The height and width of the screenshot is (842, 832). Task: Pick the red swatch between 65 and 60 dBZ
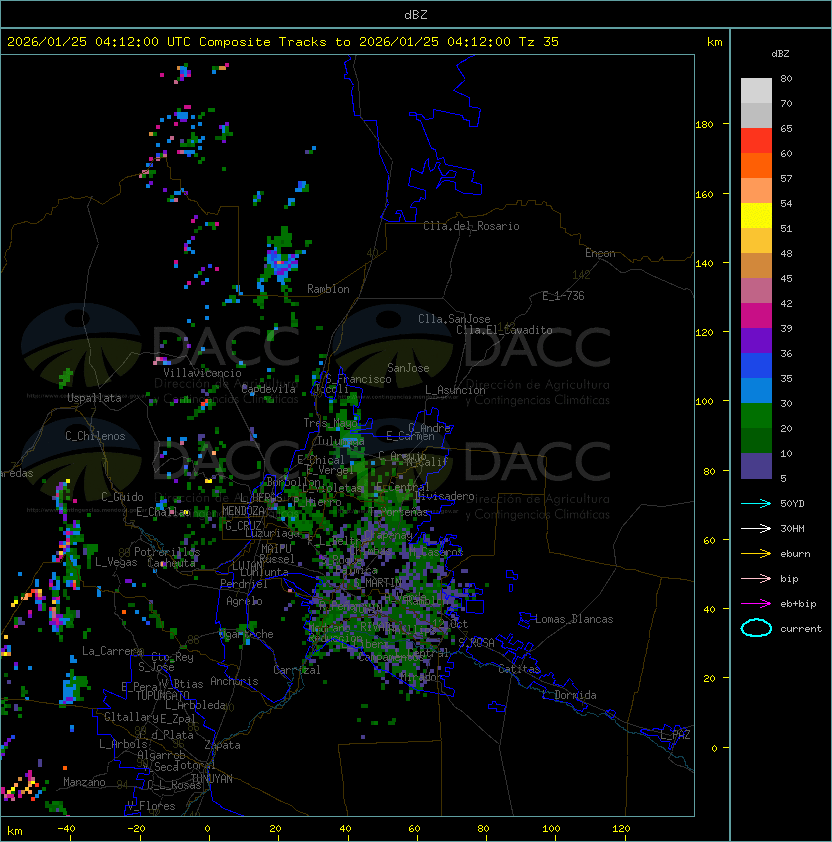[x=756, y=141]
